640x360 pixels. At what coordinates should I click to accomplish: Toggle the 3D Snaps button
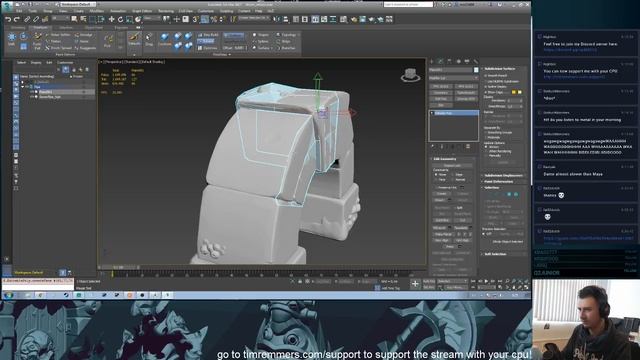click(195, 19)
